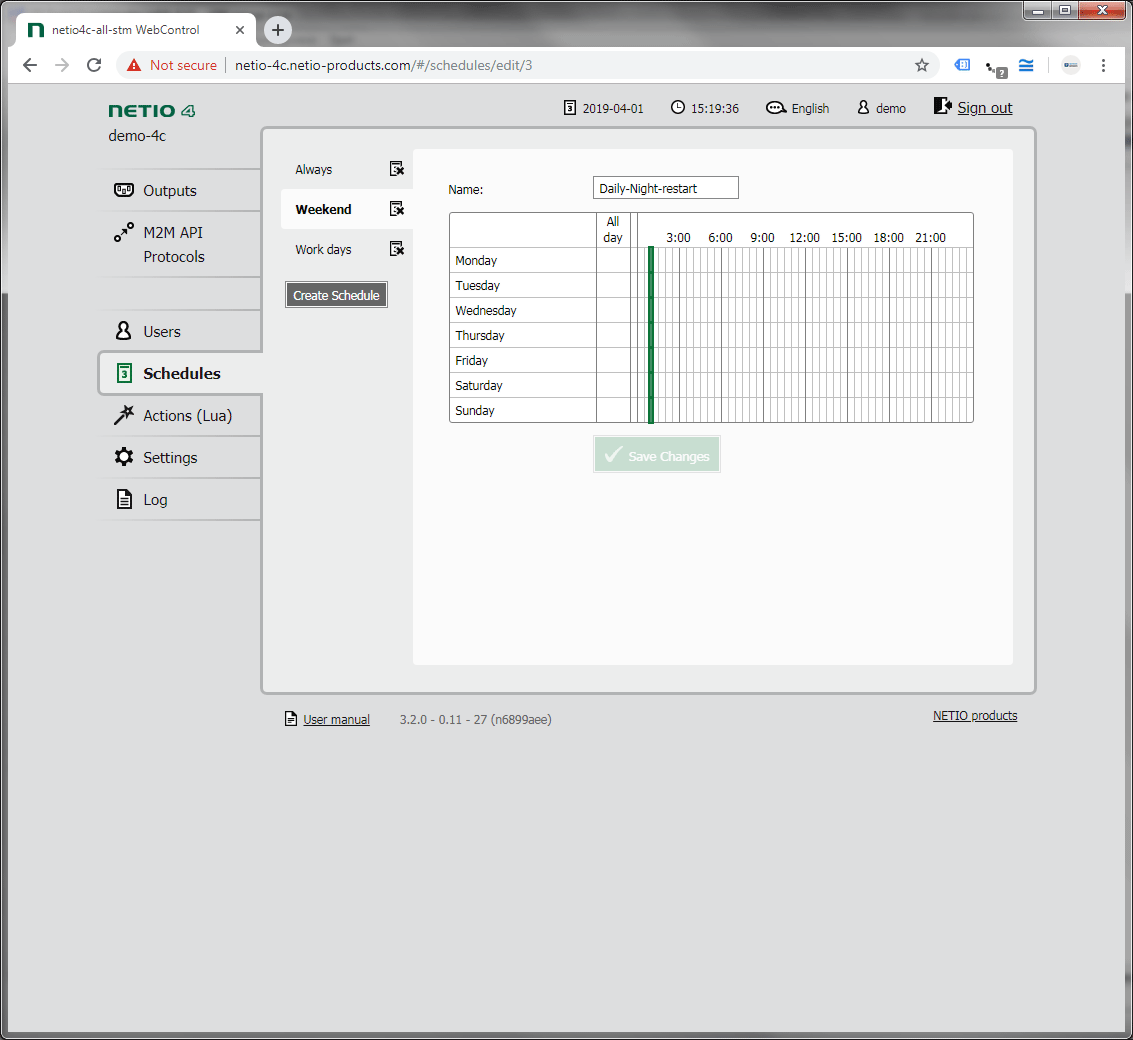Open the Outputs page via its socket icon
Screen dimensions: 1133x1040
(x=124, y=190)
